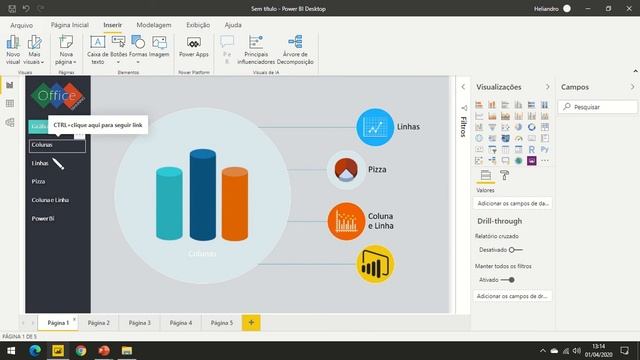Click the Pizza circle on canvas

pos(346,169)
